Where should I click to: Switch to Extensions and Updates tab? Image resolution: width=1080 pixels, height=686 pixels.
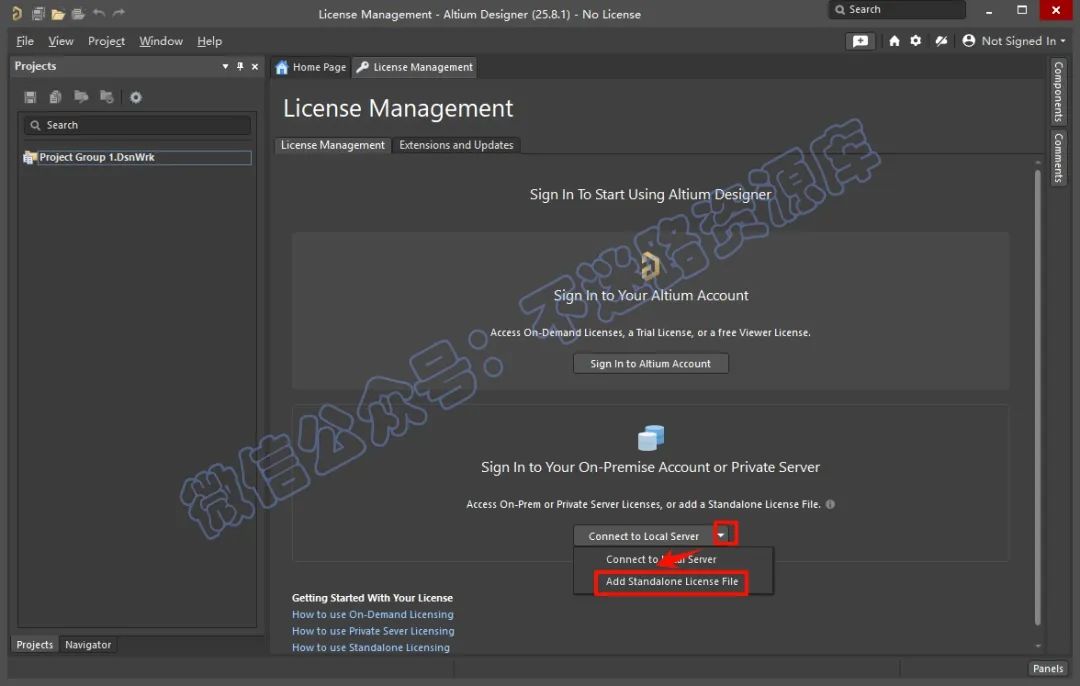(456, 145)
